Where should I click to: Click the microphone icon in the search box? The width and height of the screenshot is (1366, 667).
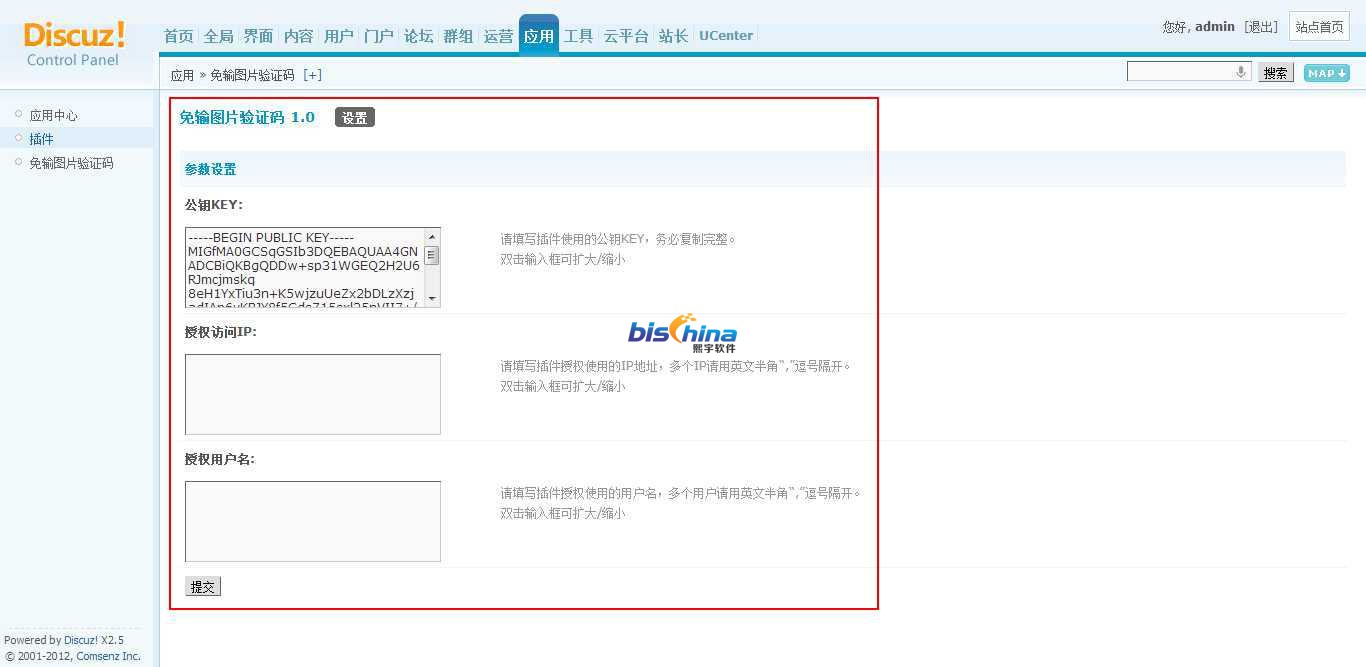coord(1241,72)
